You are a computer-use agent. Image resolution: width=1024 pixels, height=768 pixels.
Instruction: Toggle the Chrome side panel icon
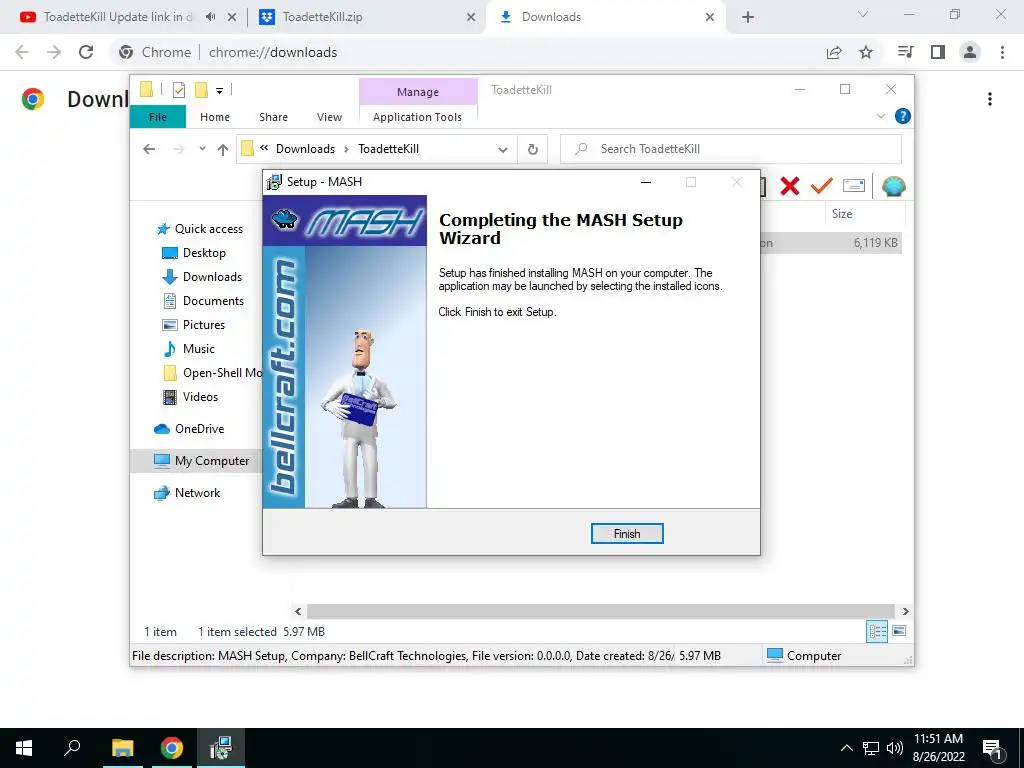(x=938, y=52)
